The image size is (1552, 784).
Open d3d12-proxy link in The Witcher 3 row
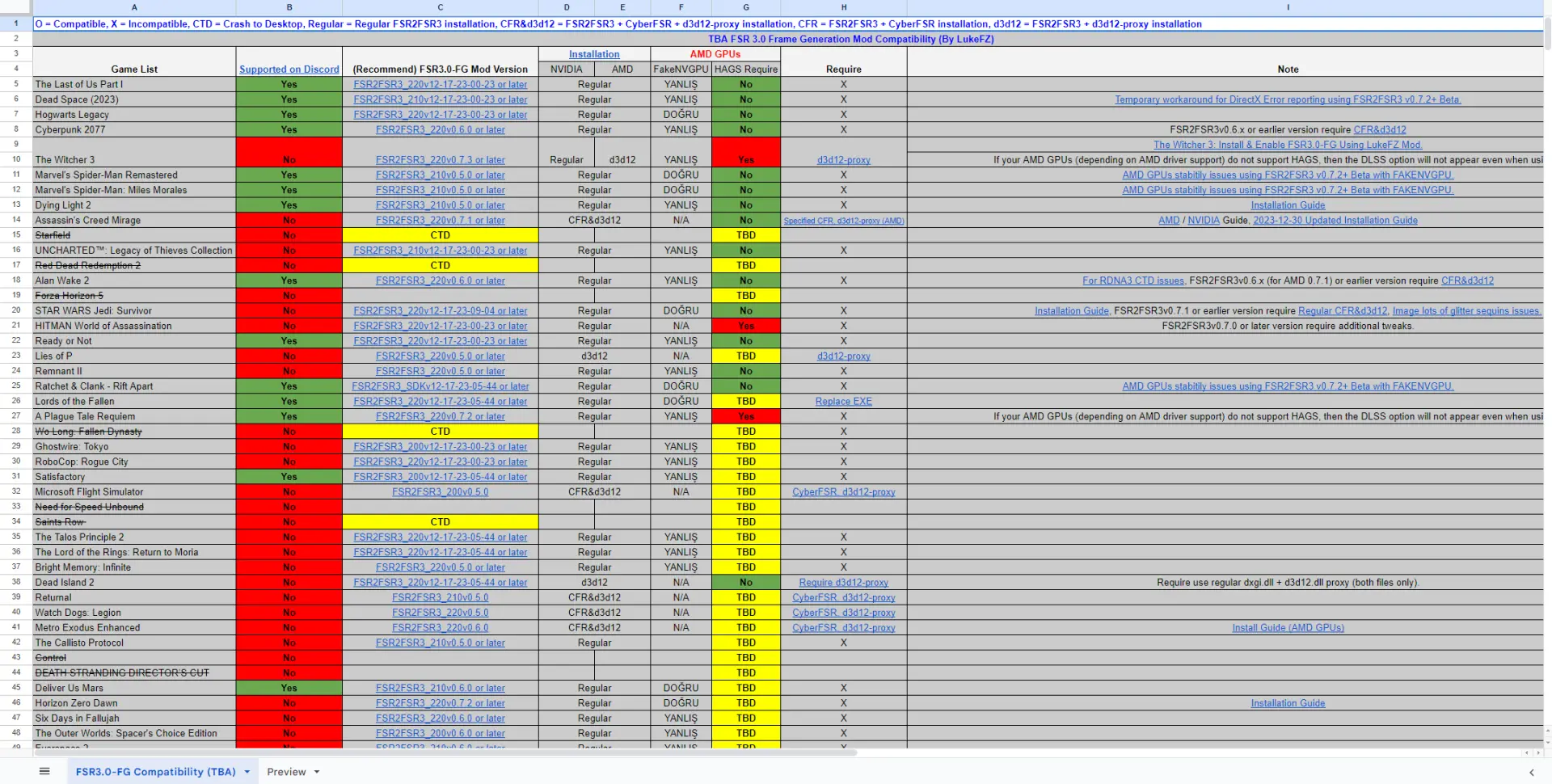click(843, 160)
